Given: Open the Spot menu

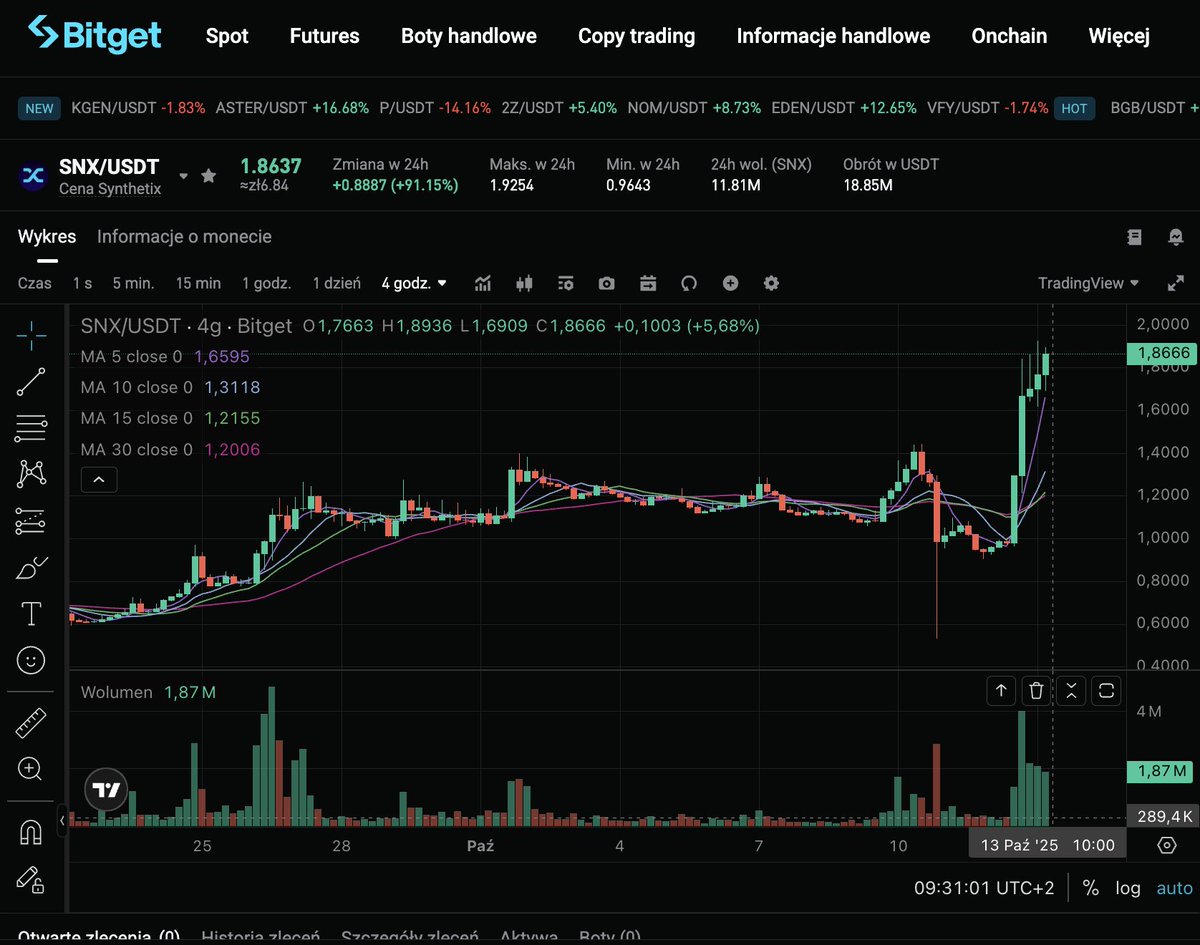Looking at the screenshot, I should (x=227, y=36).
